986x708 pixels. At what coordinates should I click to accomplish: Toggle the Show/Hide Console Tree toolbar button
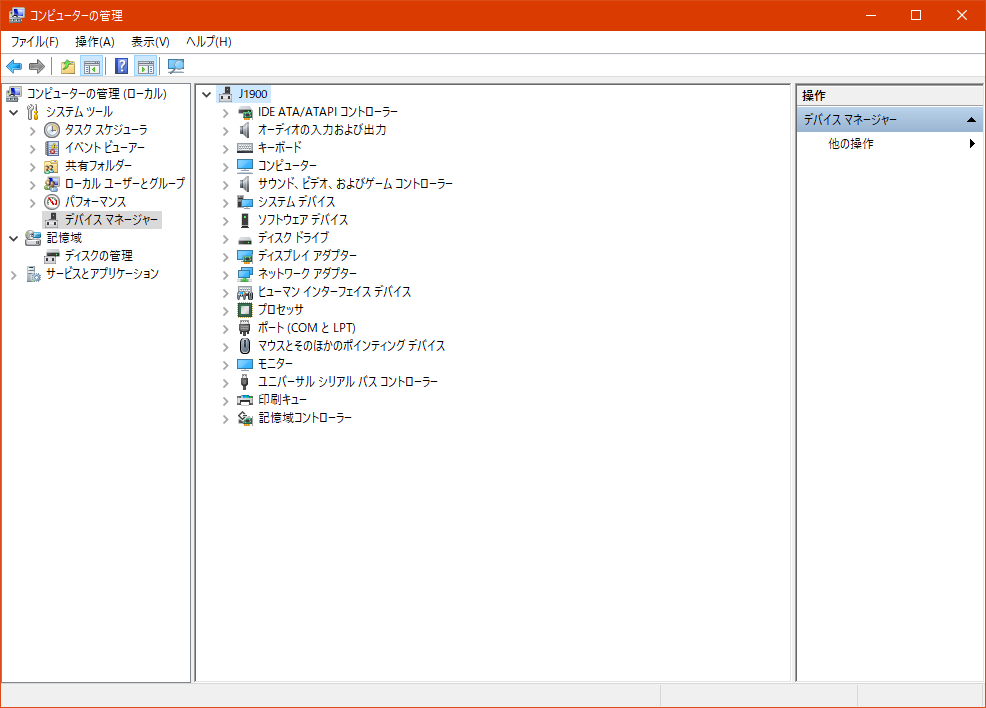(91, 67)
